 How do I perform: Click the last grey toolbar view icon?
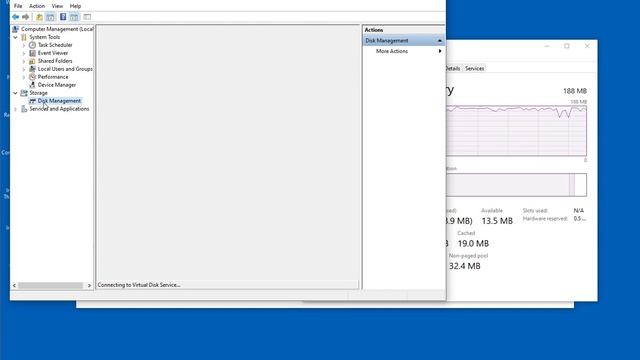(87, 17)
